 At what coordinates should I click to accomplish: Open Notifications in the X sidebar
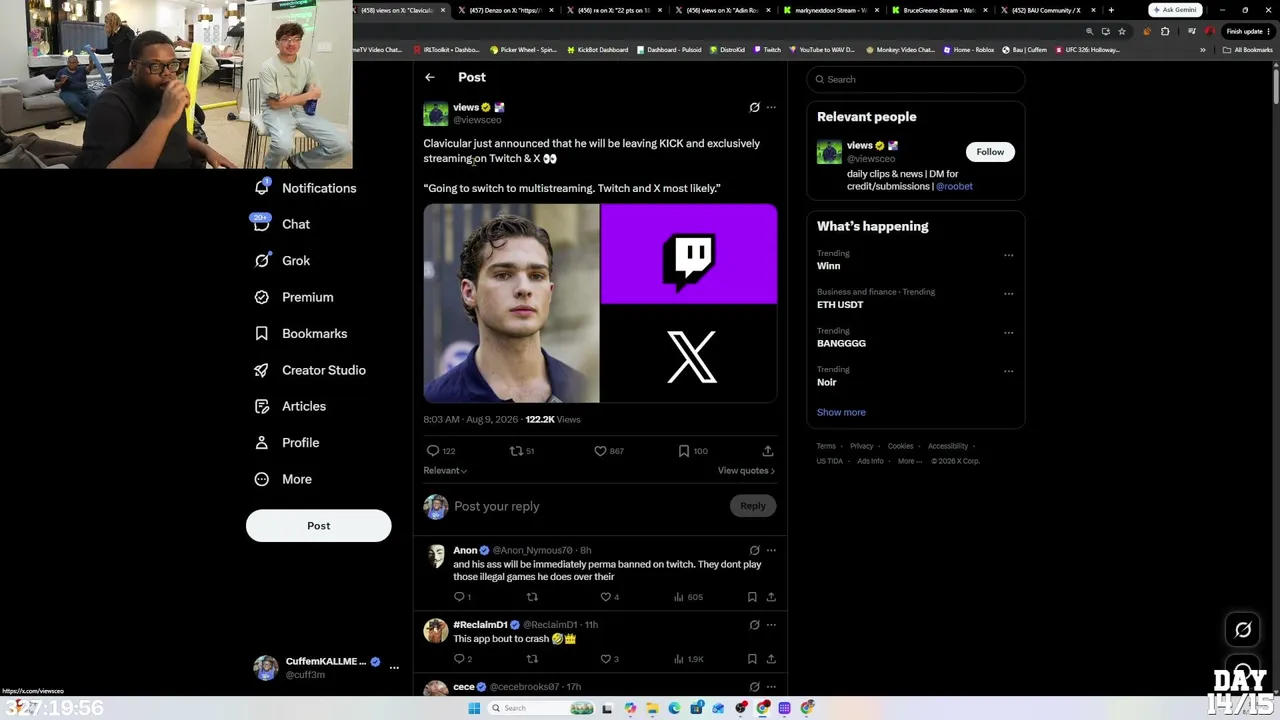[x=306, y=188]
